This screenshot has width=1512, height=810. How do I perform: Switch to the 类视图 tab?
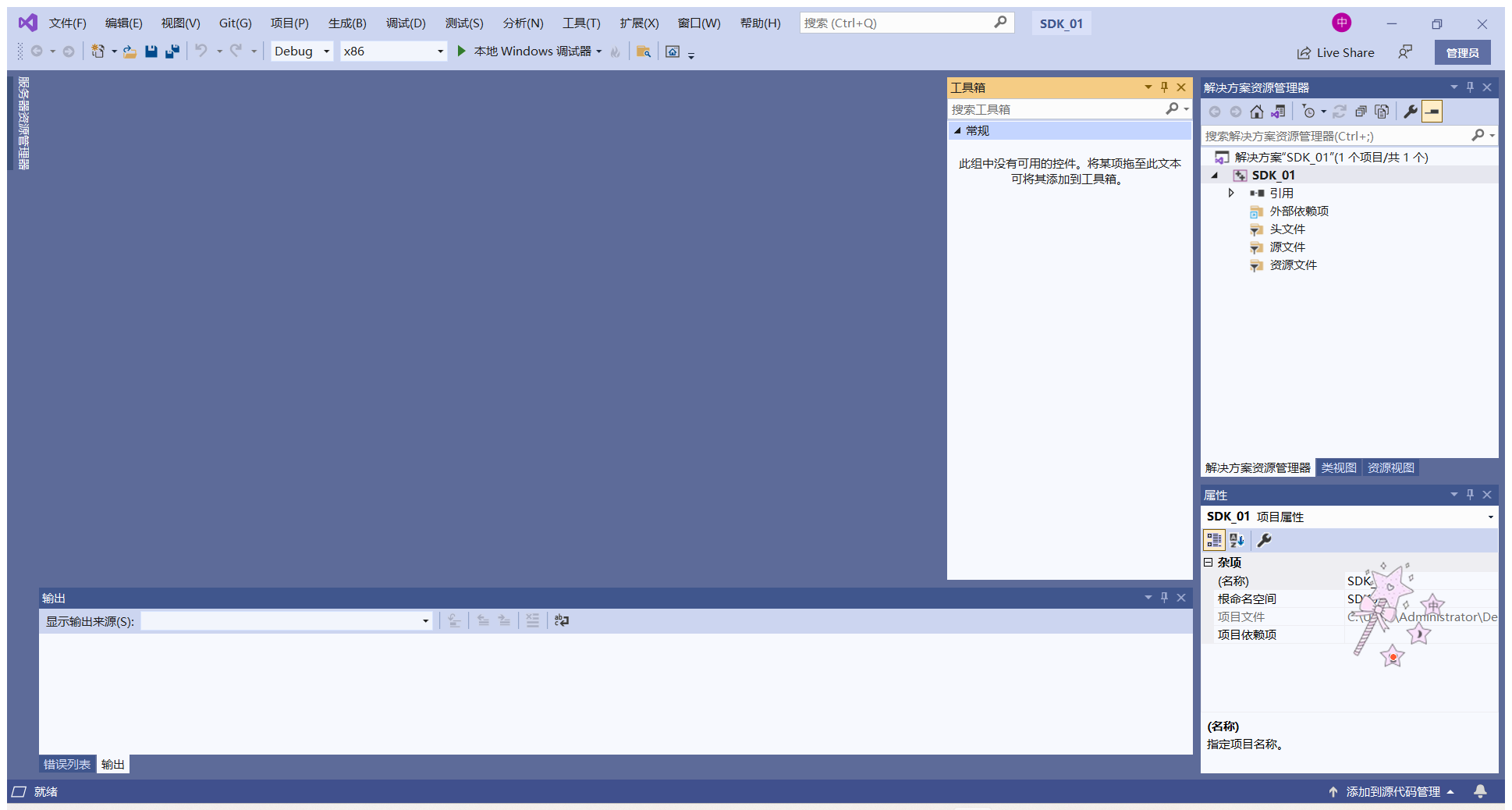[1338, 467]
